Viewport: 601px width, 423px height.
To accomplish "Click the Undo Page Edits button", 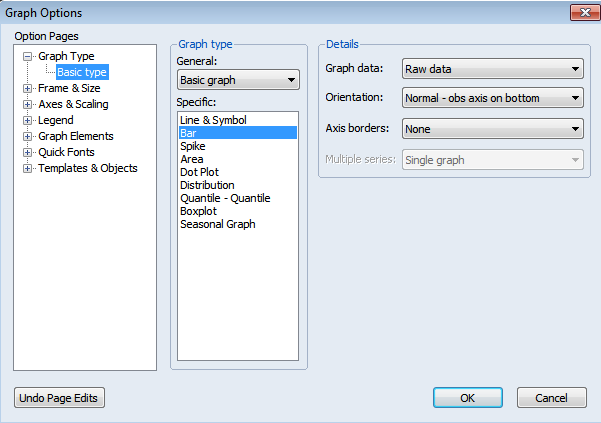I will (60, 398).
